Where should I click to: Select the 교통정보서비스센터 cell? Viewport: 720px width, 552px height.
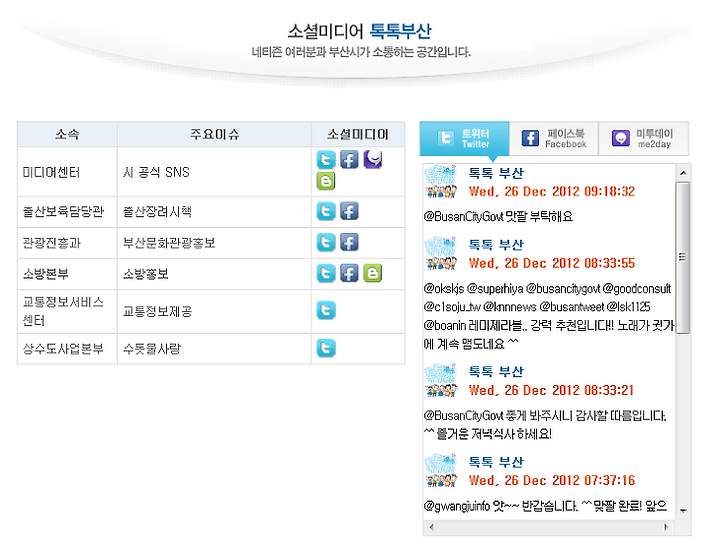(x=67, y=311)
